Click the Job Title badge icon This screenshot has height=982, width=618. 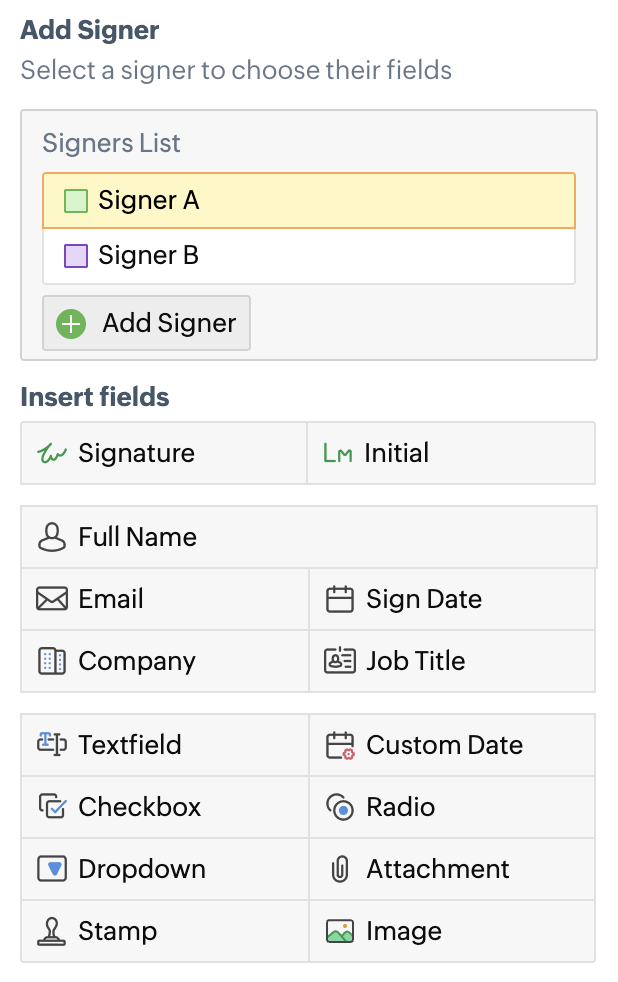340,661
